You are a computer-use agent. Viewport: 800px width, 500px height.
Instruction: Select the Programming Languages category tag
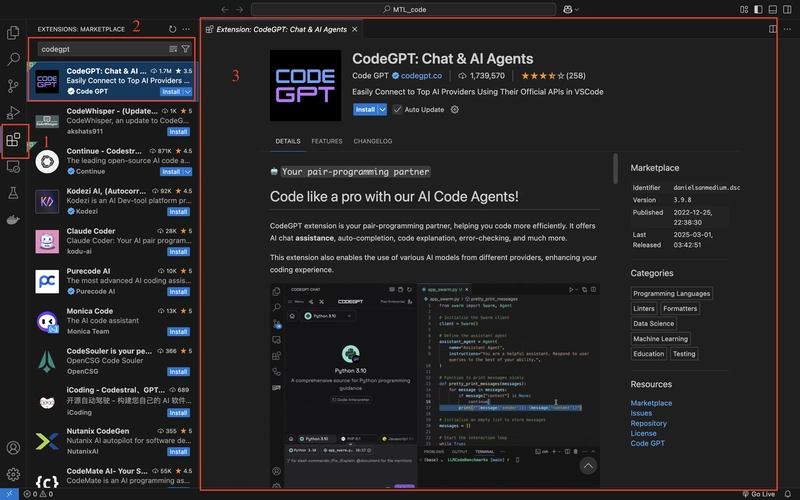pyautogui.click(x=671, y=293)
